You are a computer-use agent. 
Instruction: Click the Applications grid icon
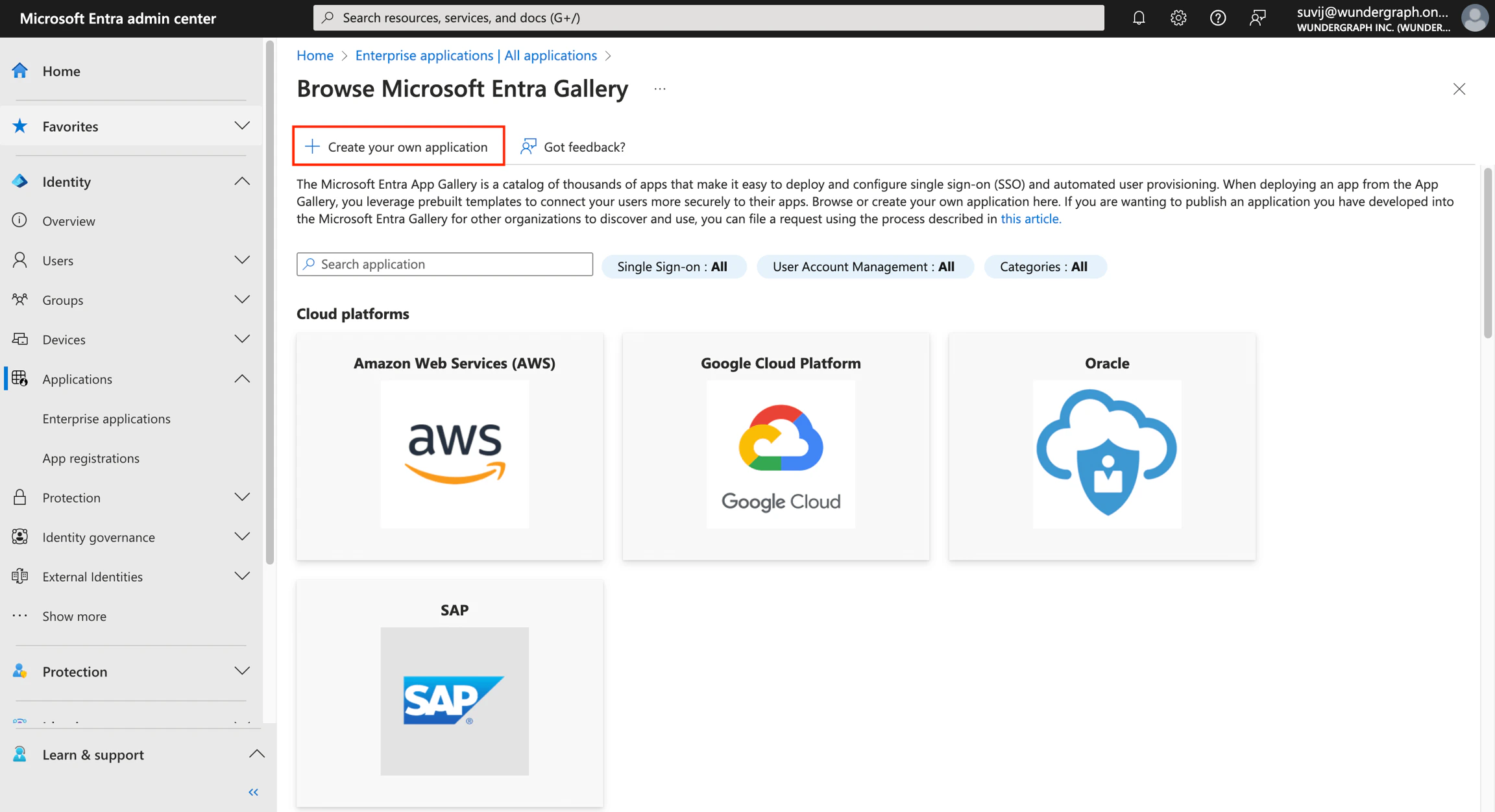[19, 379]
